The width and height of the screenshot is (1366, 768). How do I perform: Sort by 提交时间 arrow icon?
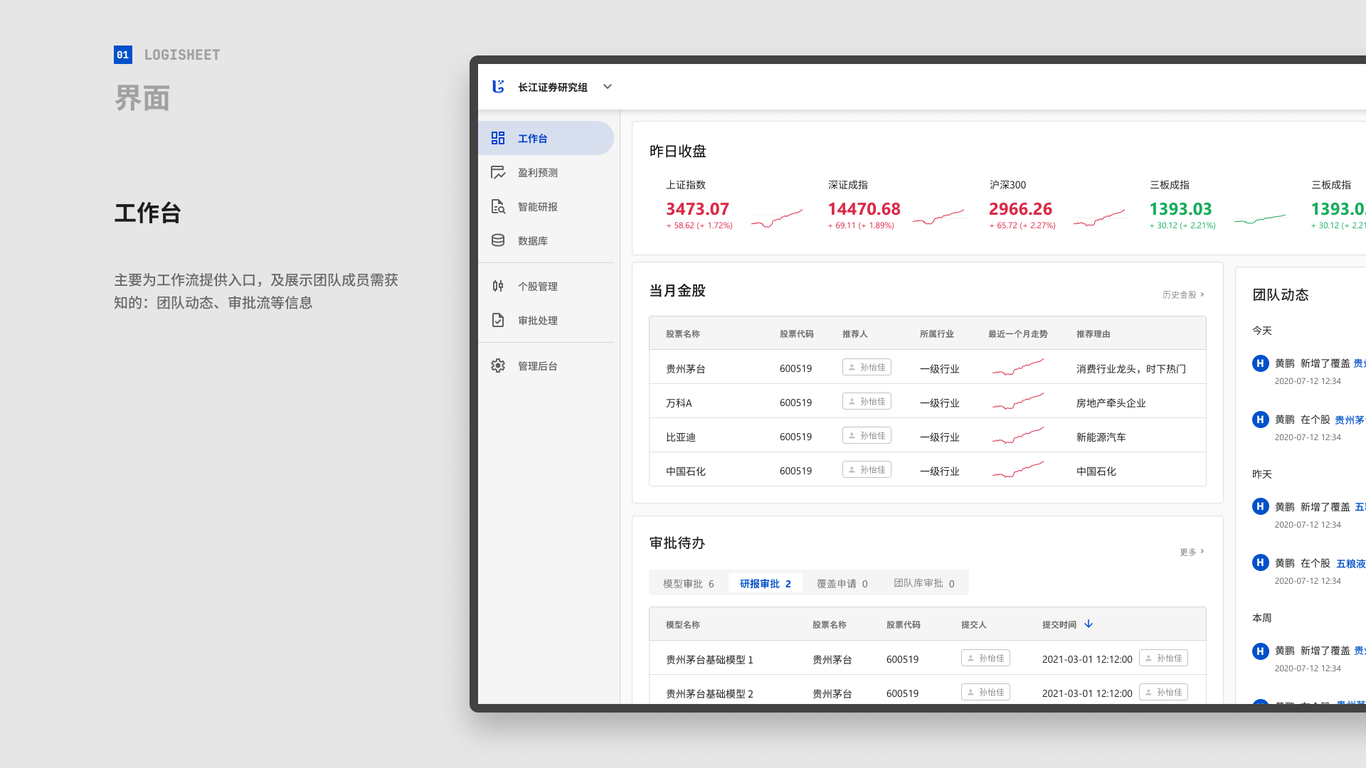click(x=1088, y=624)
